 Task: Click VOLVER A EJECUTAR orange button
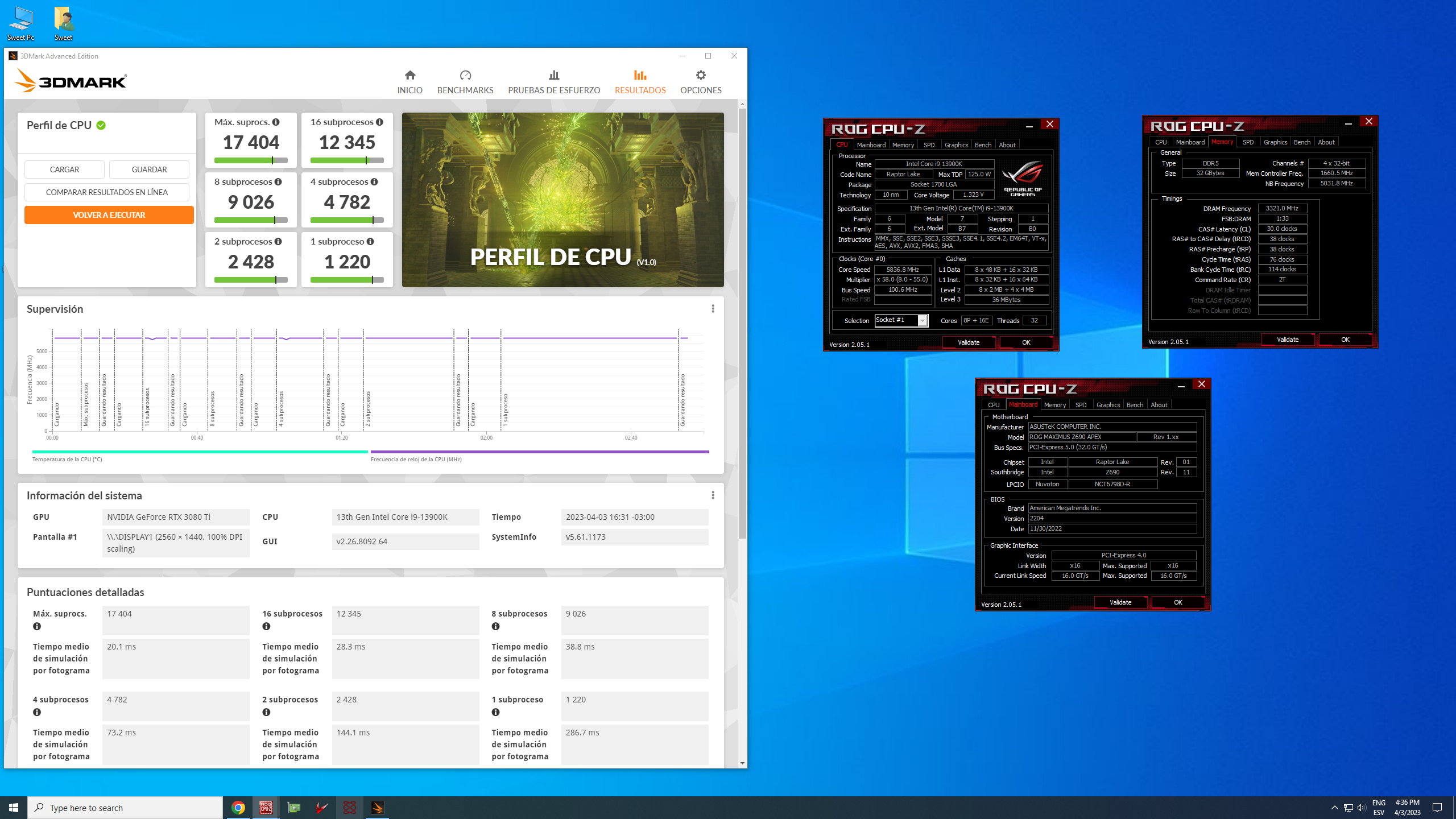tap(109, 215)
